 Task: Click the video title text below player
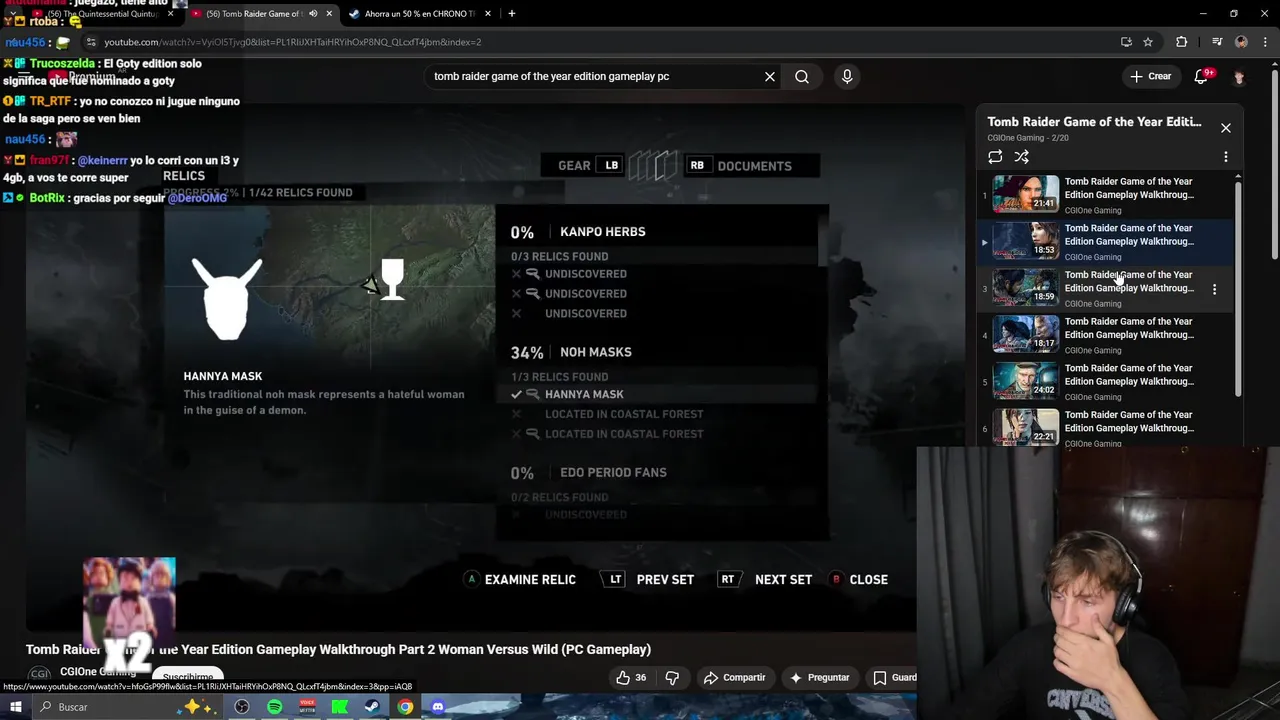pos(338,650)
